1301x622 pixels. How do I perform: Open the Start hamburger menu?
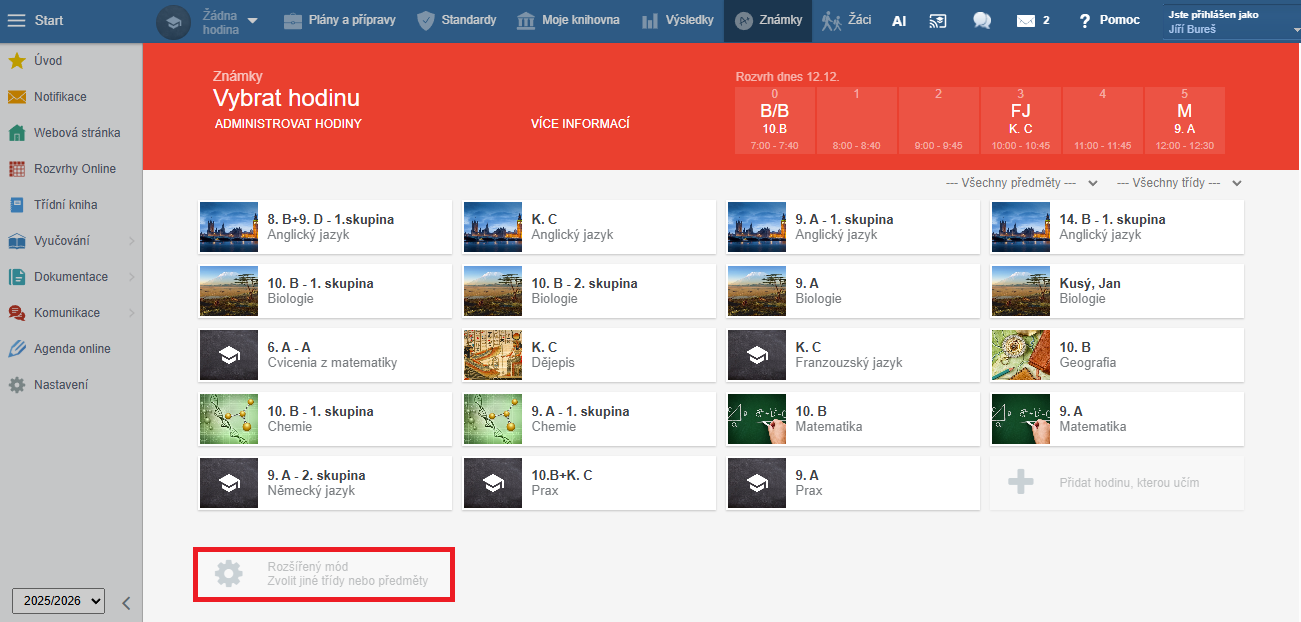pos(17,20)
